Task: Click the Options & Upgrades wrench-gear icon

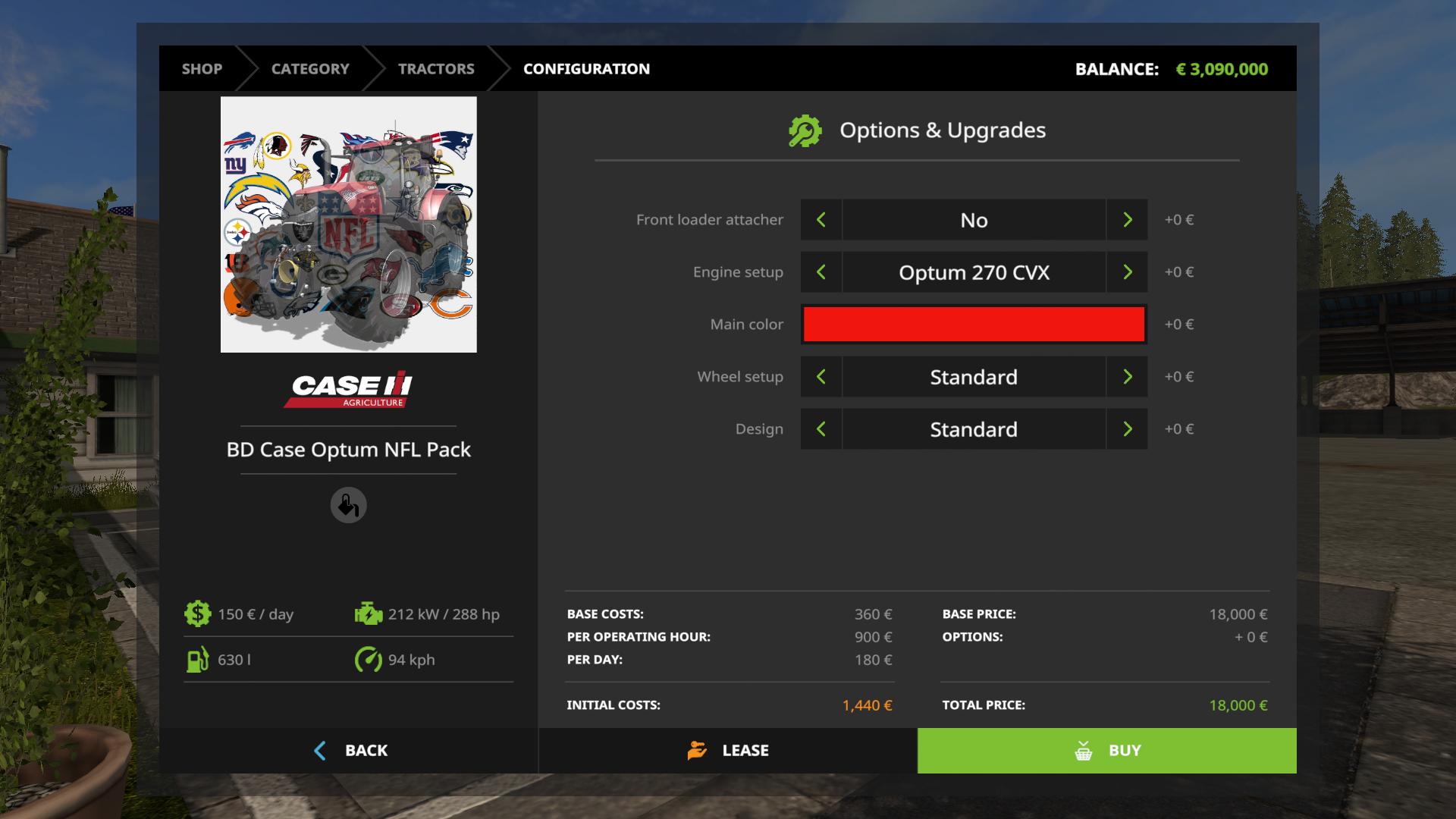Action: [805, 130]
